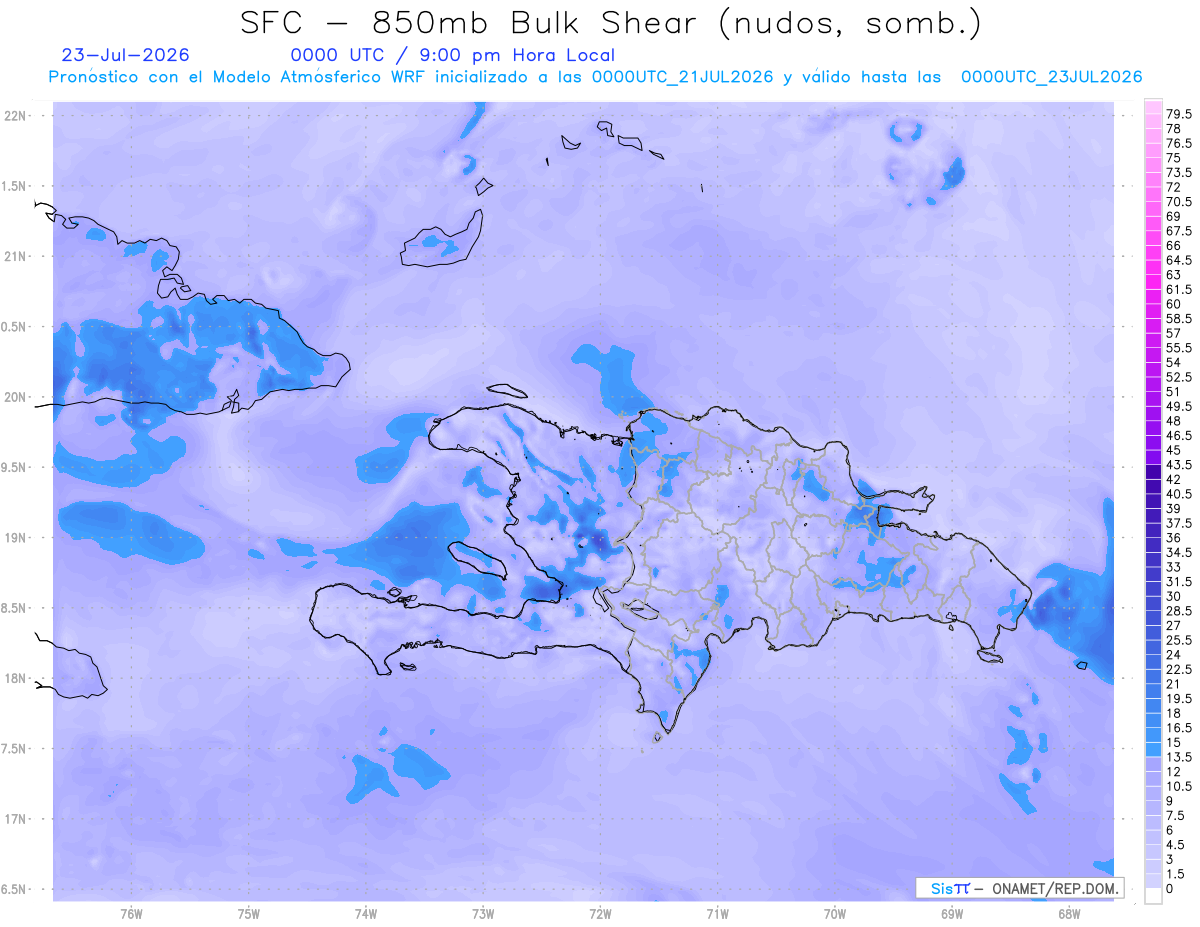Click the latitude label "19N"
The width and height of the screenshot is (1200, 927).
tap(16, 538)
